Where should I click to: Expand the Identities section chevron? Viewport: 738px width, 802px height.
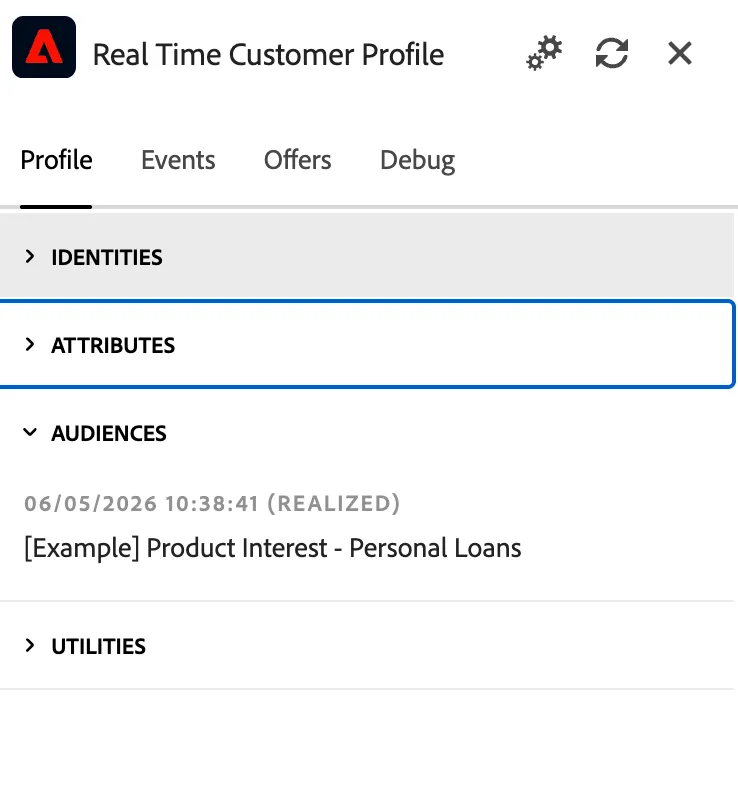point(30,257)
